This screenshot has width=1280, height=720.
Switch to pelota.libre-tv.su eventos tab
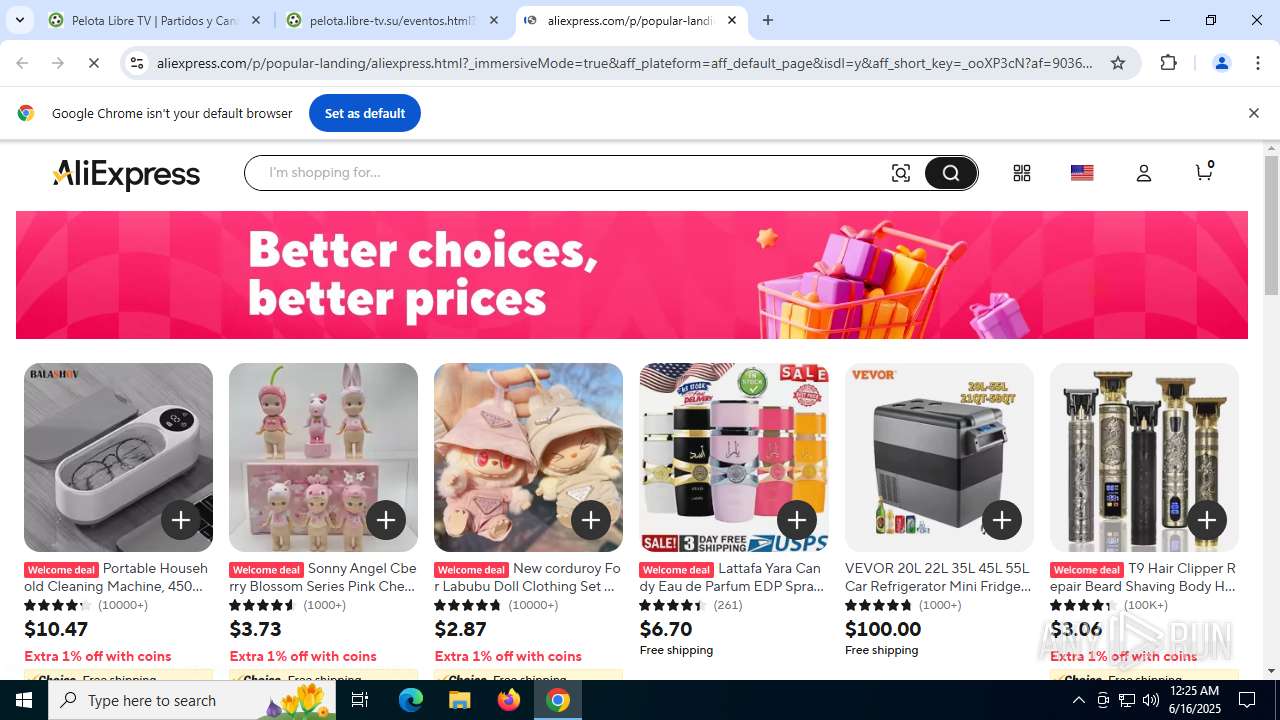pyautogui.click(x=392, y=20)
